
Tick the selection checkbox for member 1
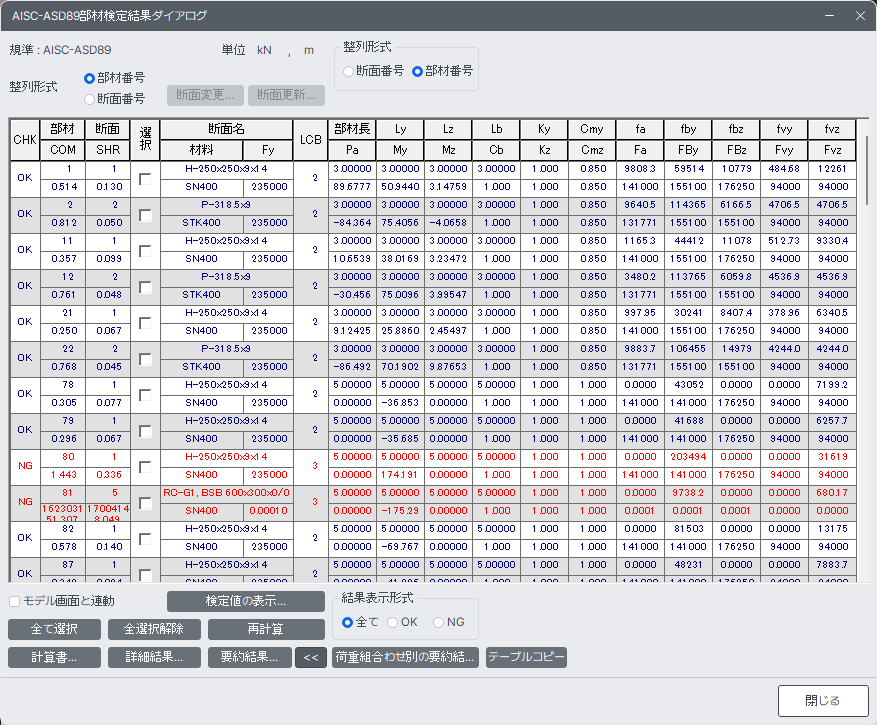point(145,179)
